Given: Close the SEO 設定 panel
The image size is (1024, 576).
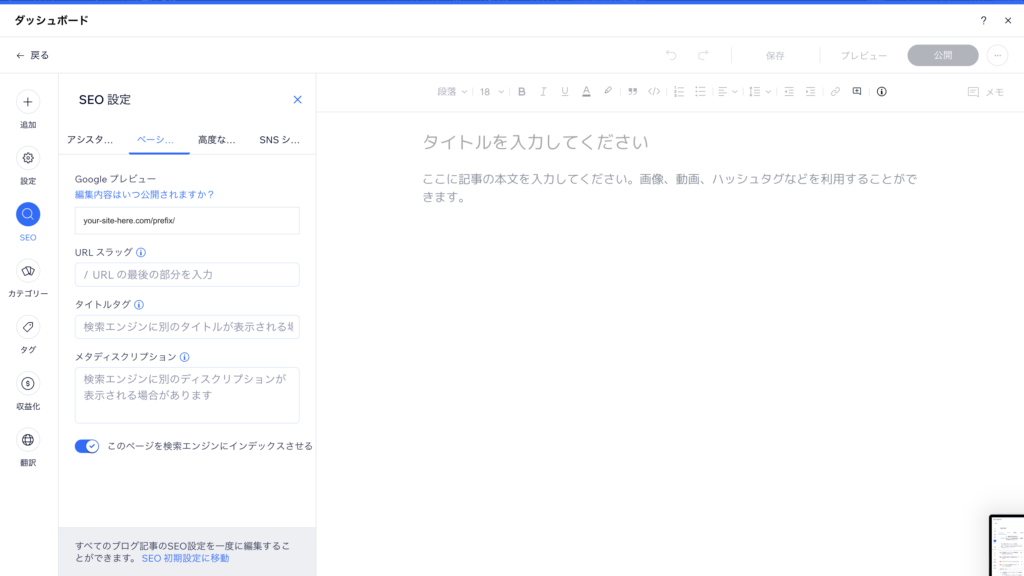Looking at the screenshot, I should [297, 100].
